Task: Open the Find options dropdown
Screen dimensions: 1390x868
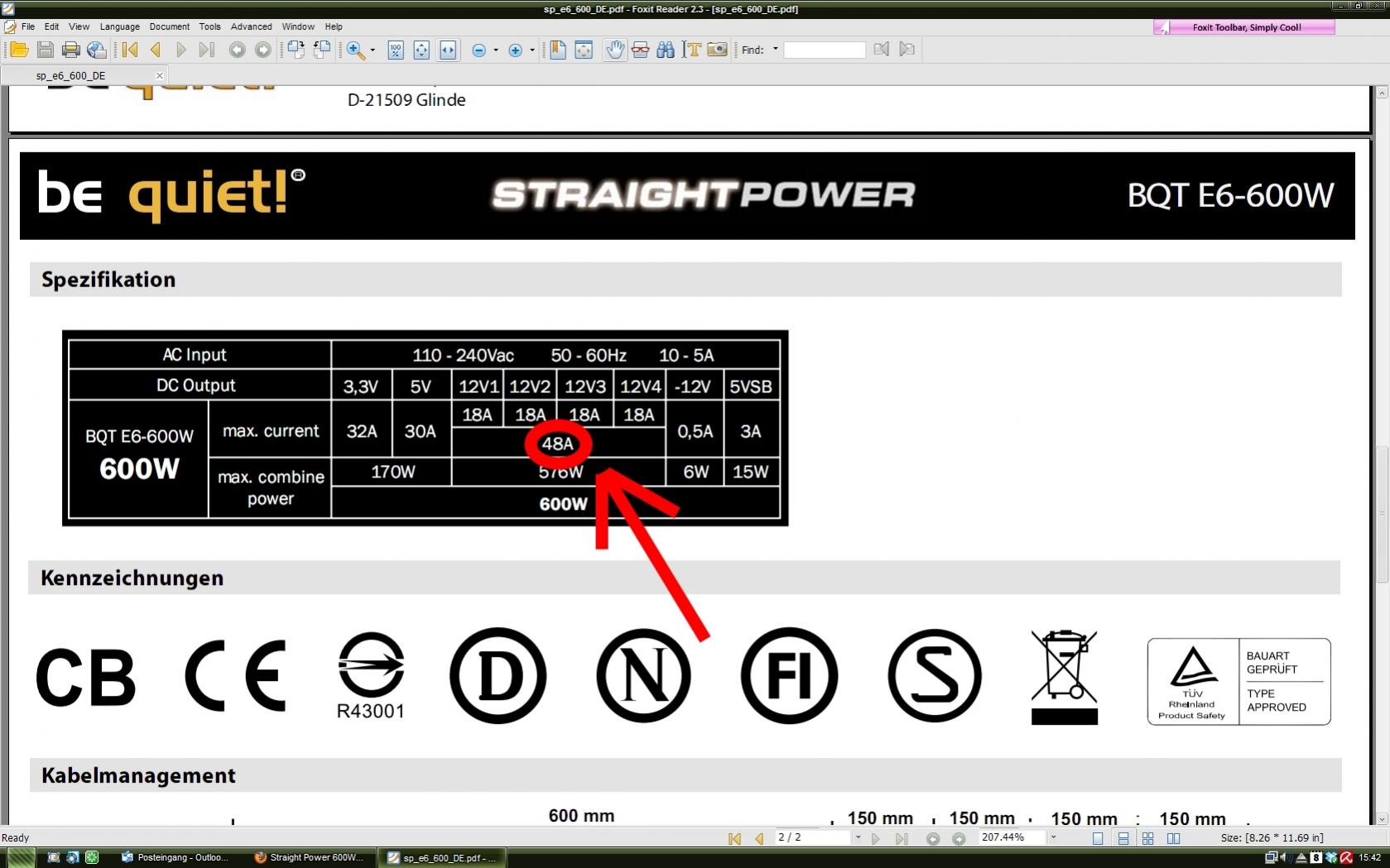Action: click(776, 50)
